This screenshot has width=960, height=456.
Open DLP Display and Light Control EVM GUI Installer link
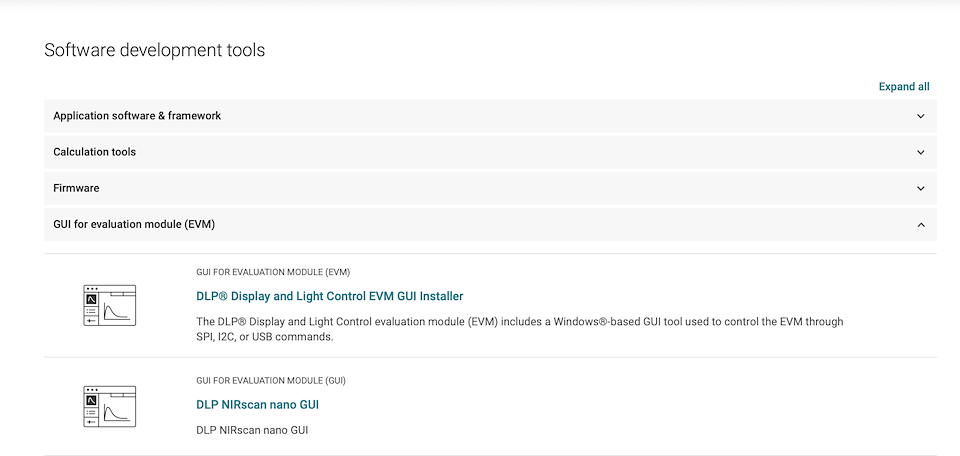tap(329, 296)
